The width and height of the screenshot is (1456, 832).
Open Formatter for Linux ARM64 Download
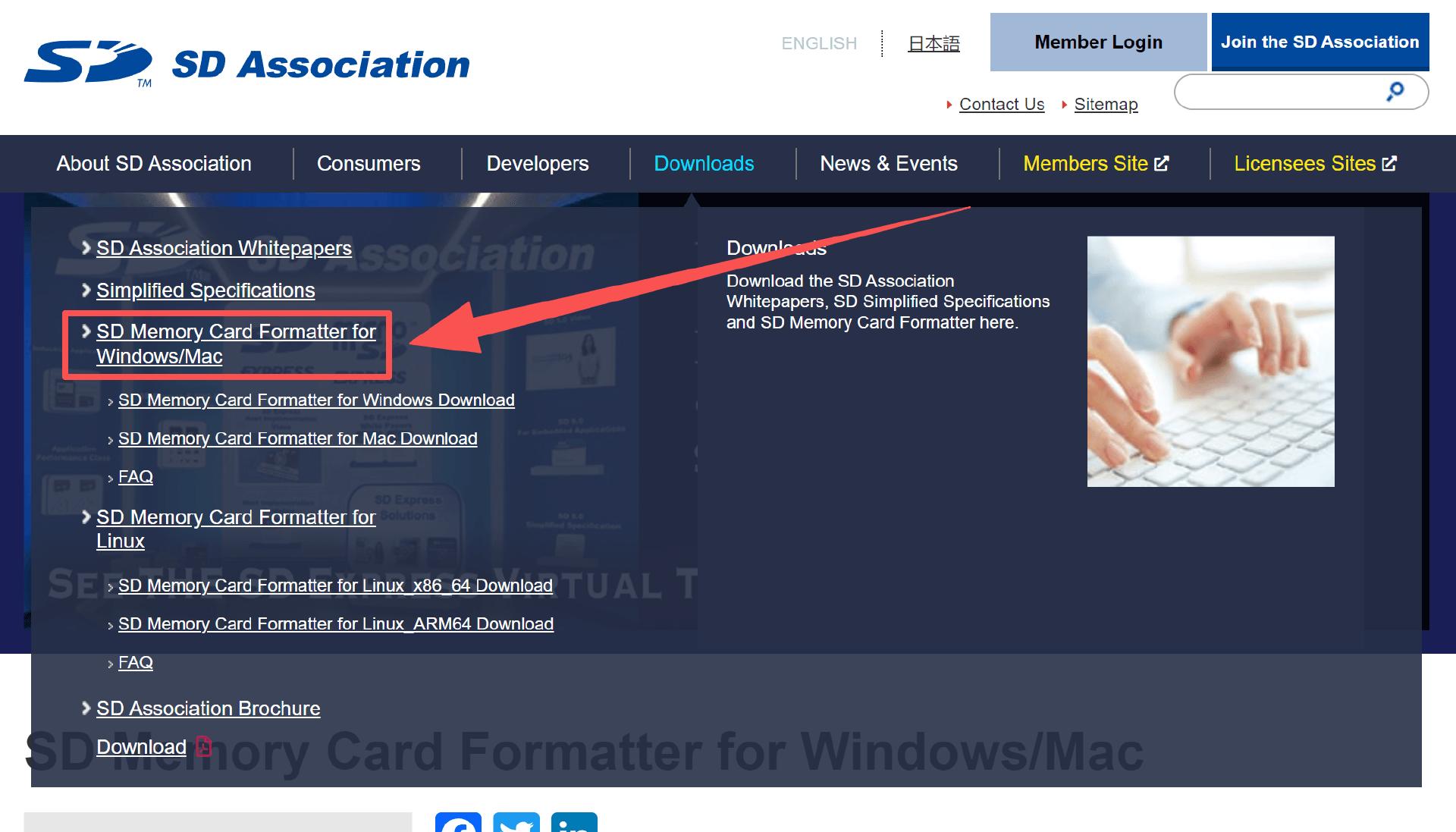[x=336, y=623]
